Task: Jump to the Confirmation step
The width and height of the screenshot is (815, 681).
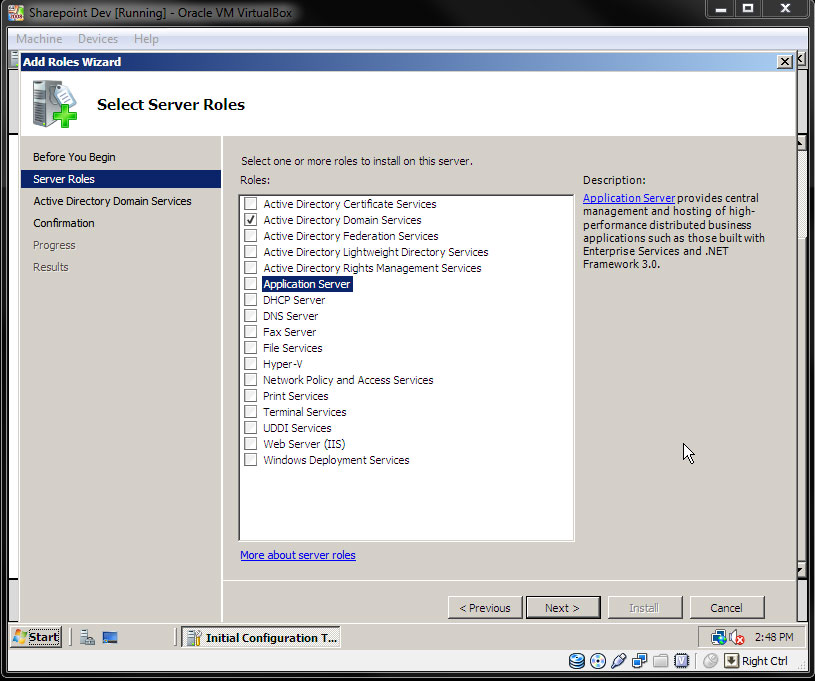Action: point(64,223)
